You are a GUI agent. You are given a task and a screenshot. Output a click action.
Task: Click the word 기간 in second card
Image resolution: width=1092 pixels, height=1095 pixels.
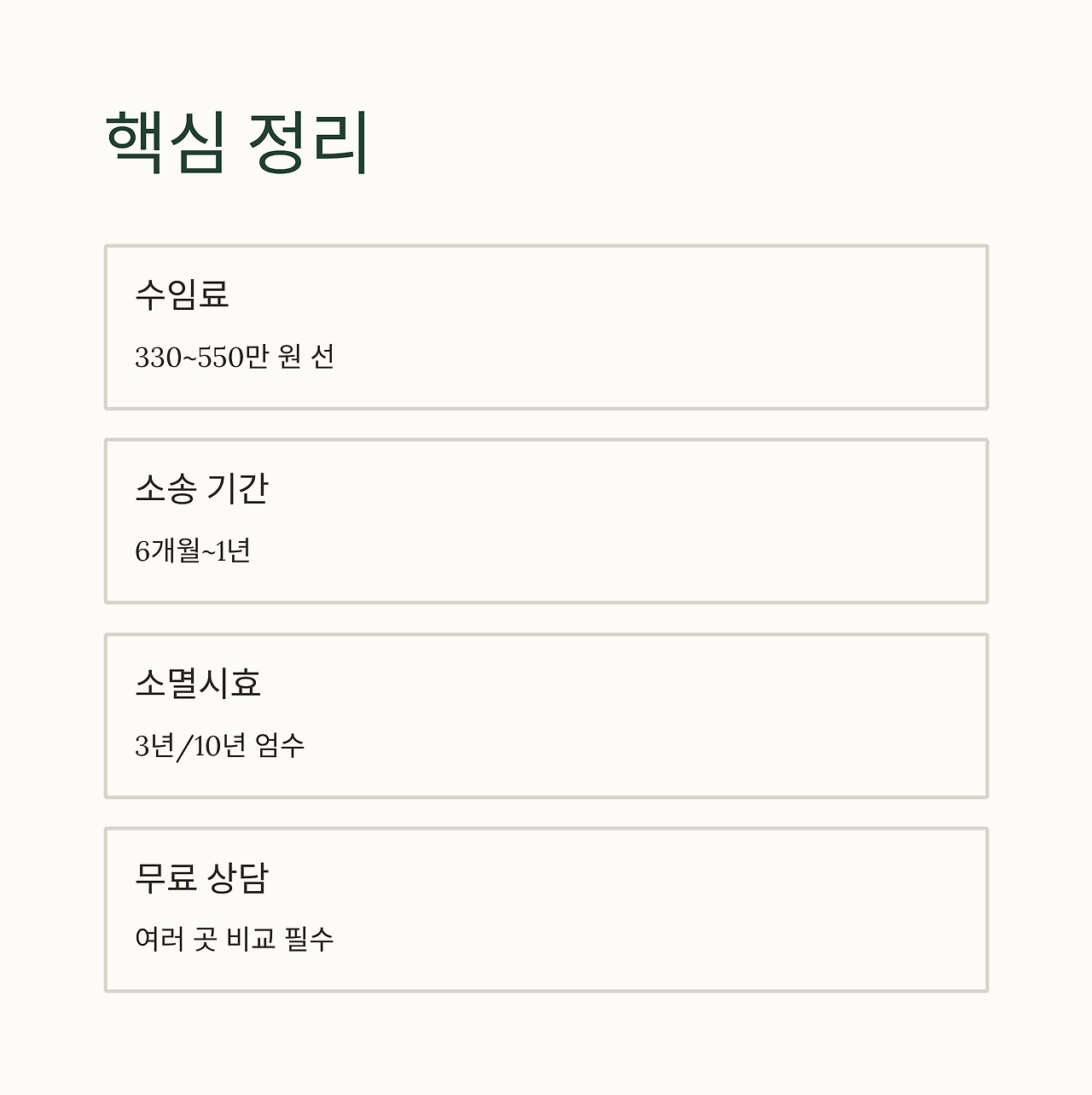pos(238,488)
